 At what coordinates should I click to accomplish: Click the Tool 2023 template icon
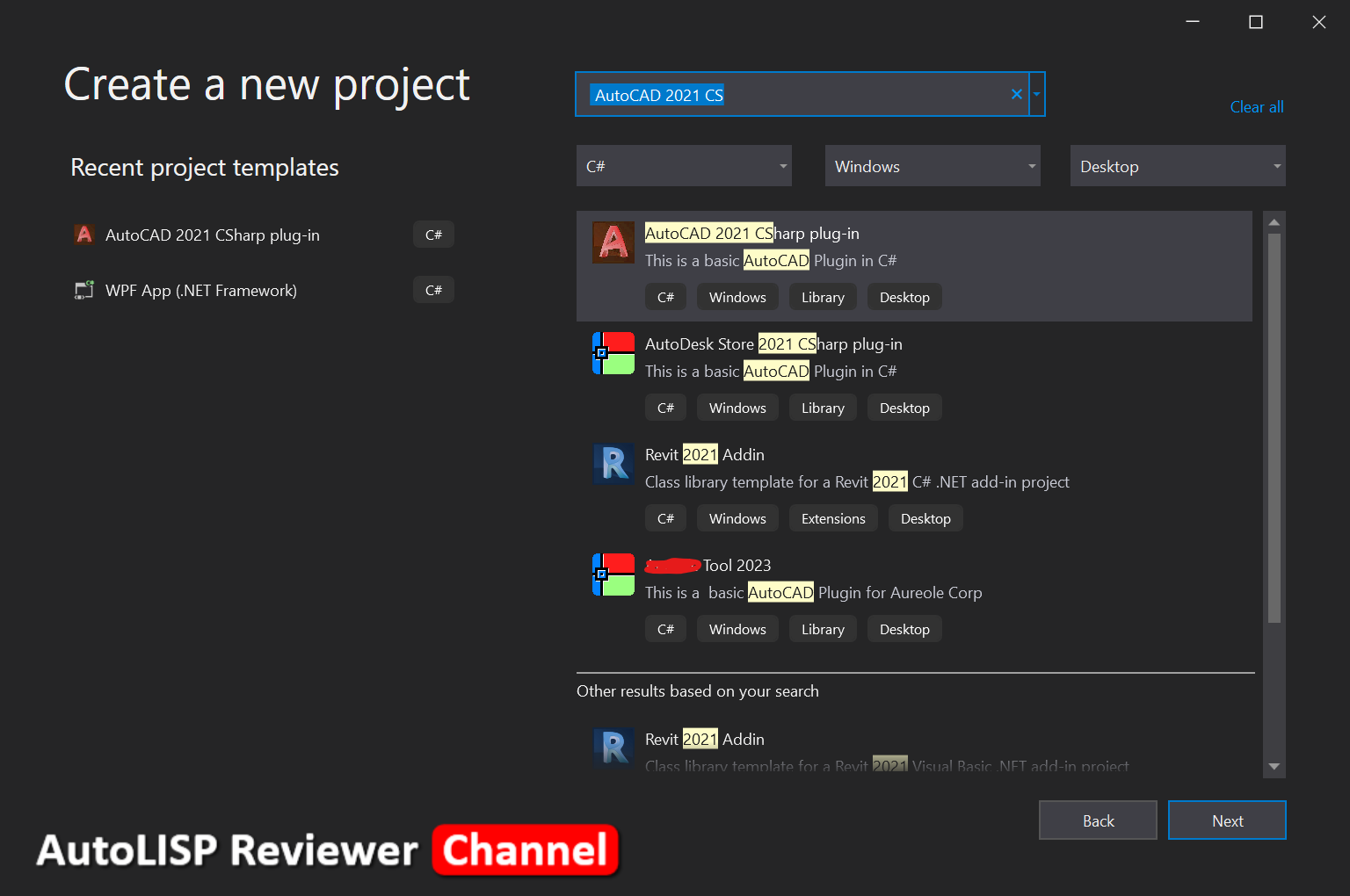pyautogui.click(x=613, y=574)
